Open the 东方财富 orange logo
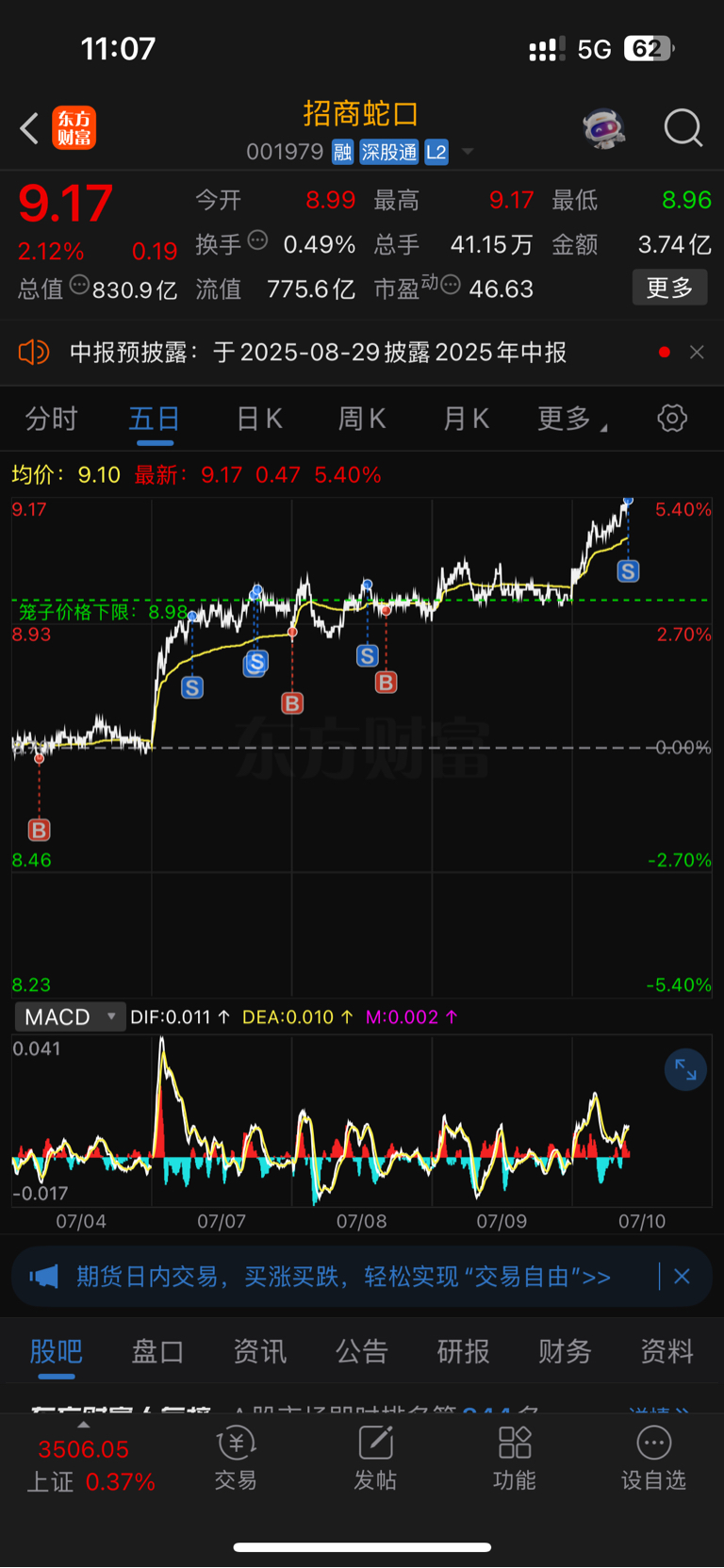 pos(74,128)
